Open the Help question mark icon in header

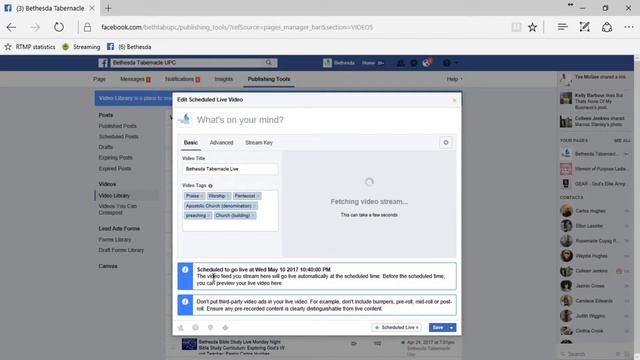pyautogui.click(x=447, y=63)
